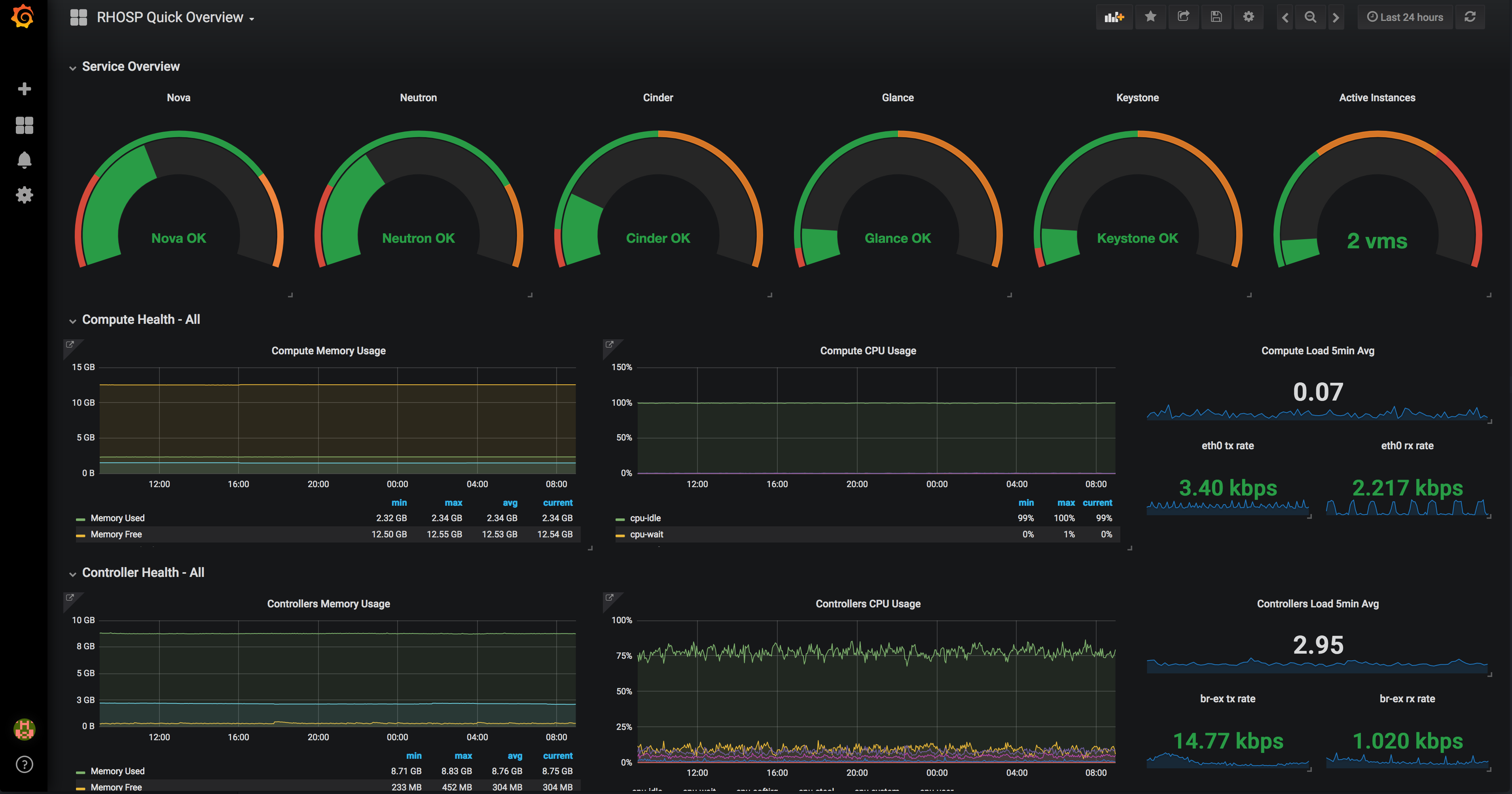Image resolution: width=1512 pixels, height=794 pixels.
Task: Star this dashboard as favorite
Action: click(1150, 17)
